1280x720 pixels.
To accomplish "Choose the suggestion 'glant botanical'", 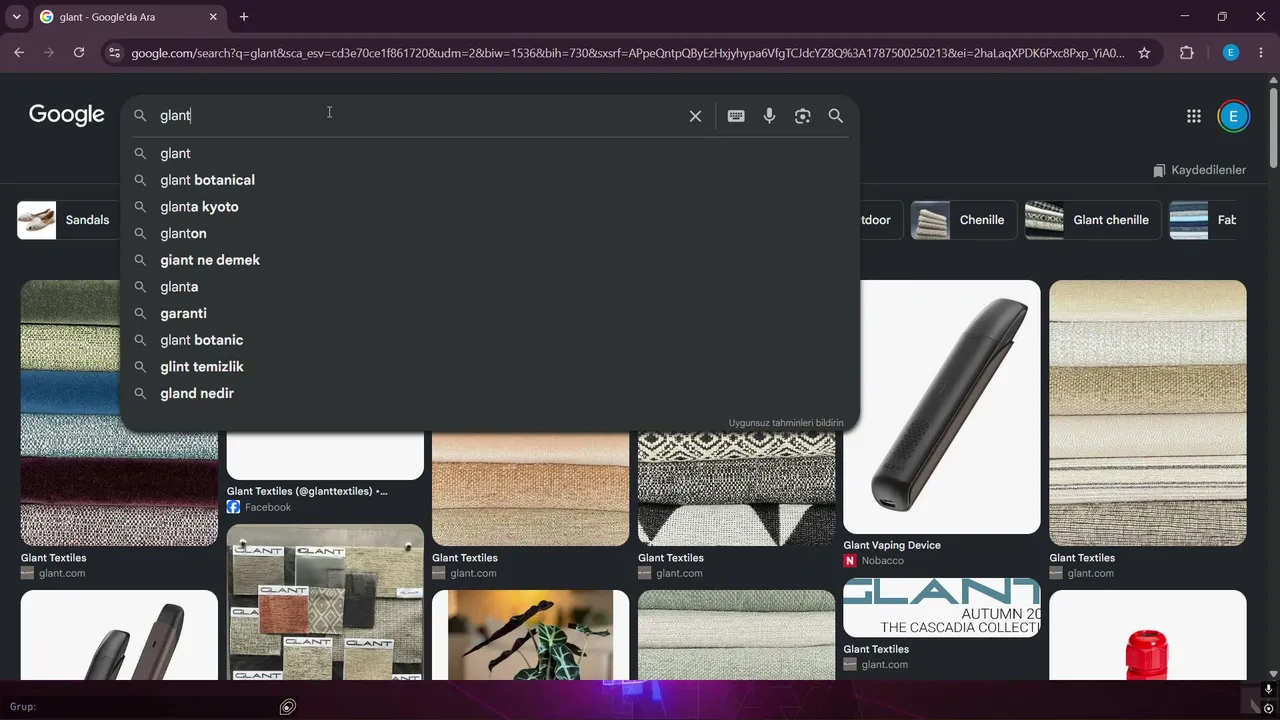I will (490, 180).
